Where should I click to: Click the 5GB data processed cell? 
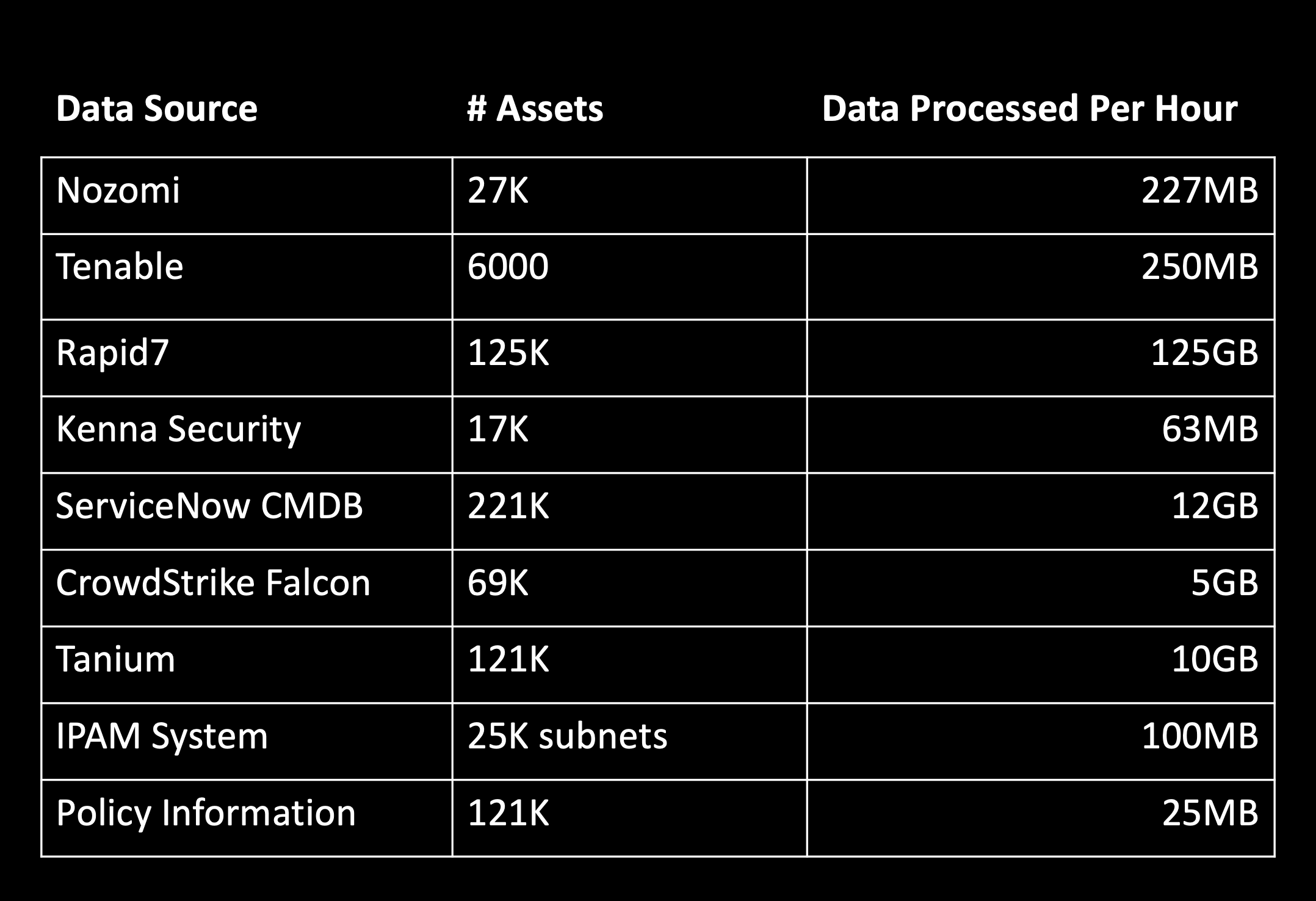[1041, 588]
